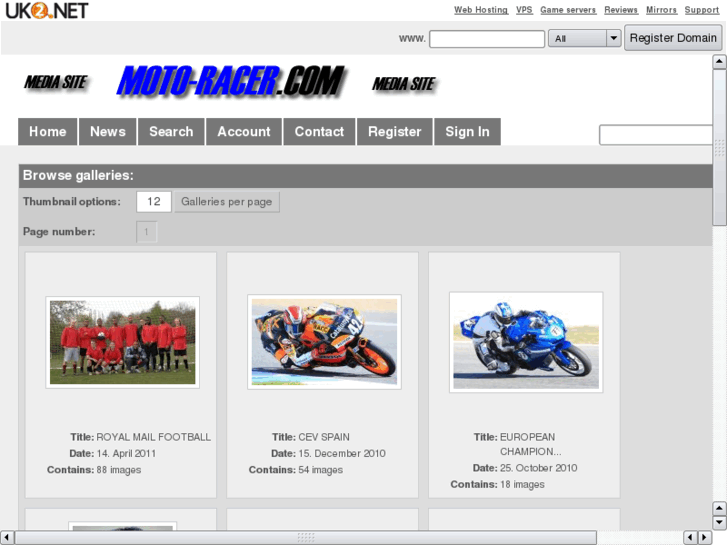Click the Galleries per page button

click(227, 202)
